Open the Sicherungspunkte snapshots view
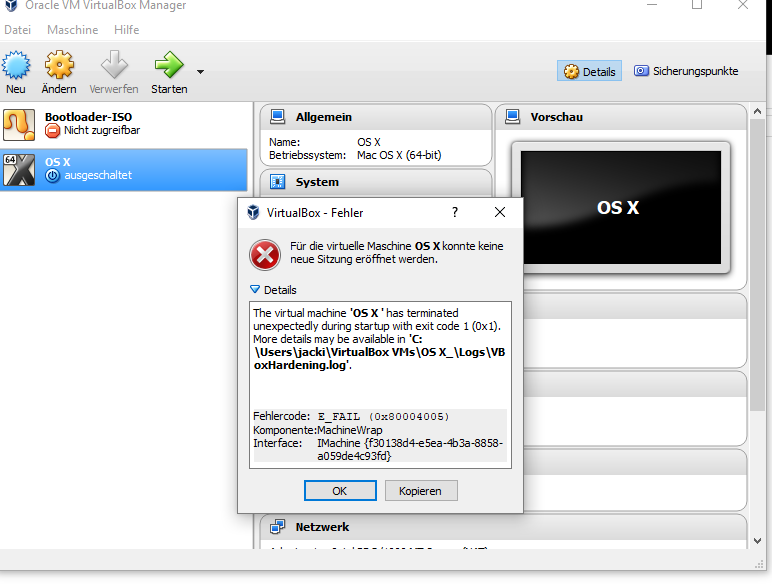 tap(686, 71)
